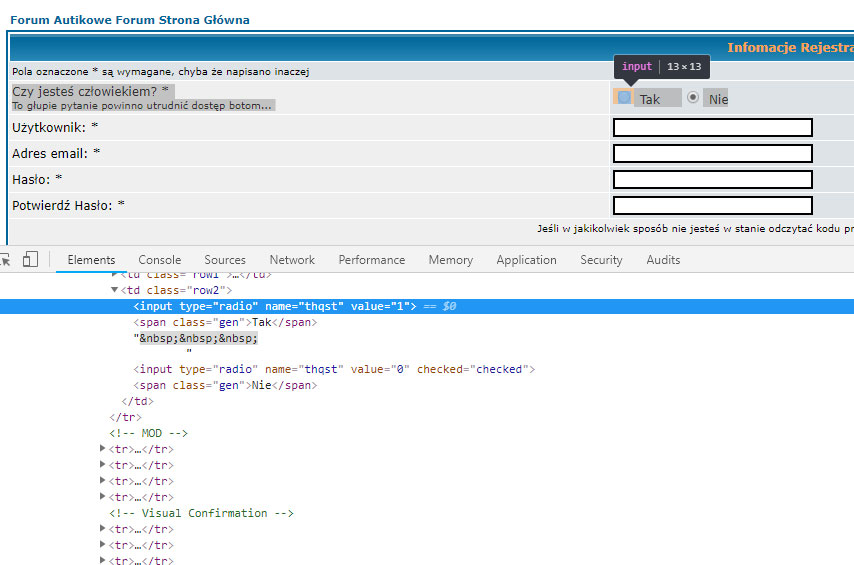Click into the Adres email field
This screenshot has width=854, height=565.
(x=712, y=154)
